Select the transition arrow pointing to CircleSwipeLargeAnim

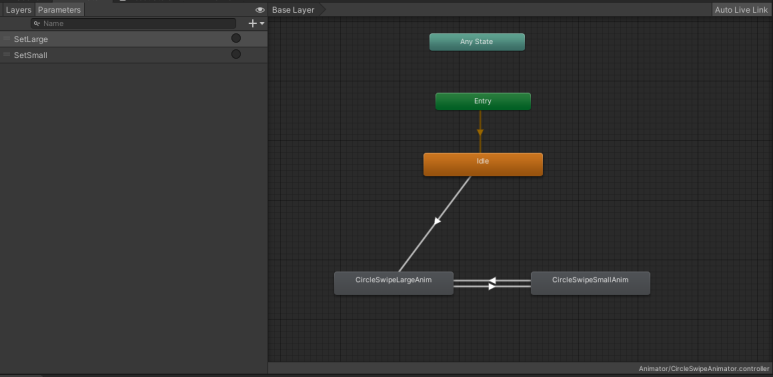492,280
